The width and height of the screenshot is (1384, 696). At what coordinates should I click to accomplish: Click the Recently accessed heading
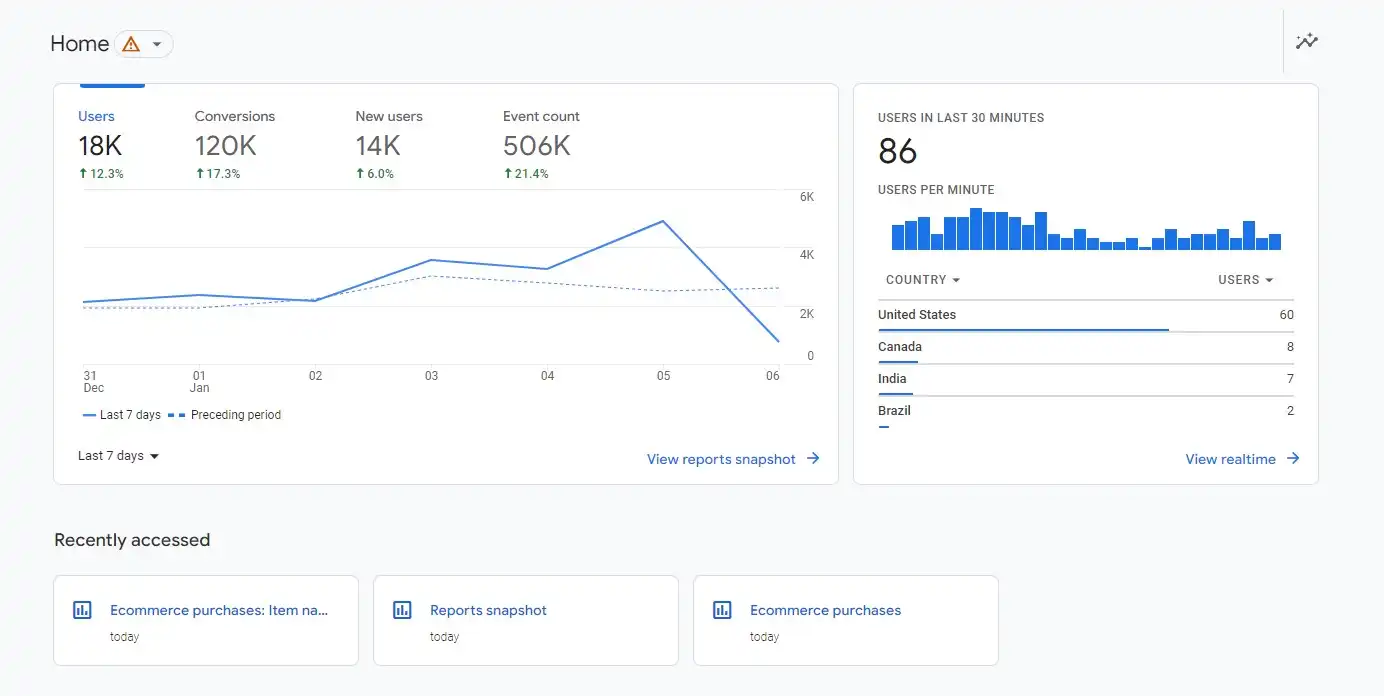[x=132, y=540]
